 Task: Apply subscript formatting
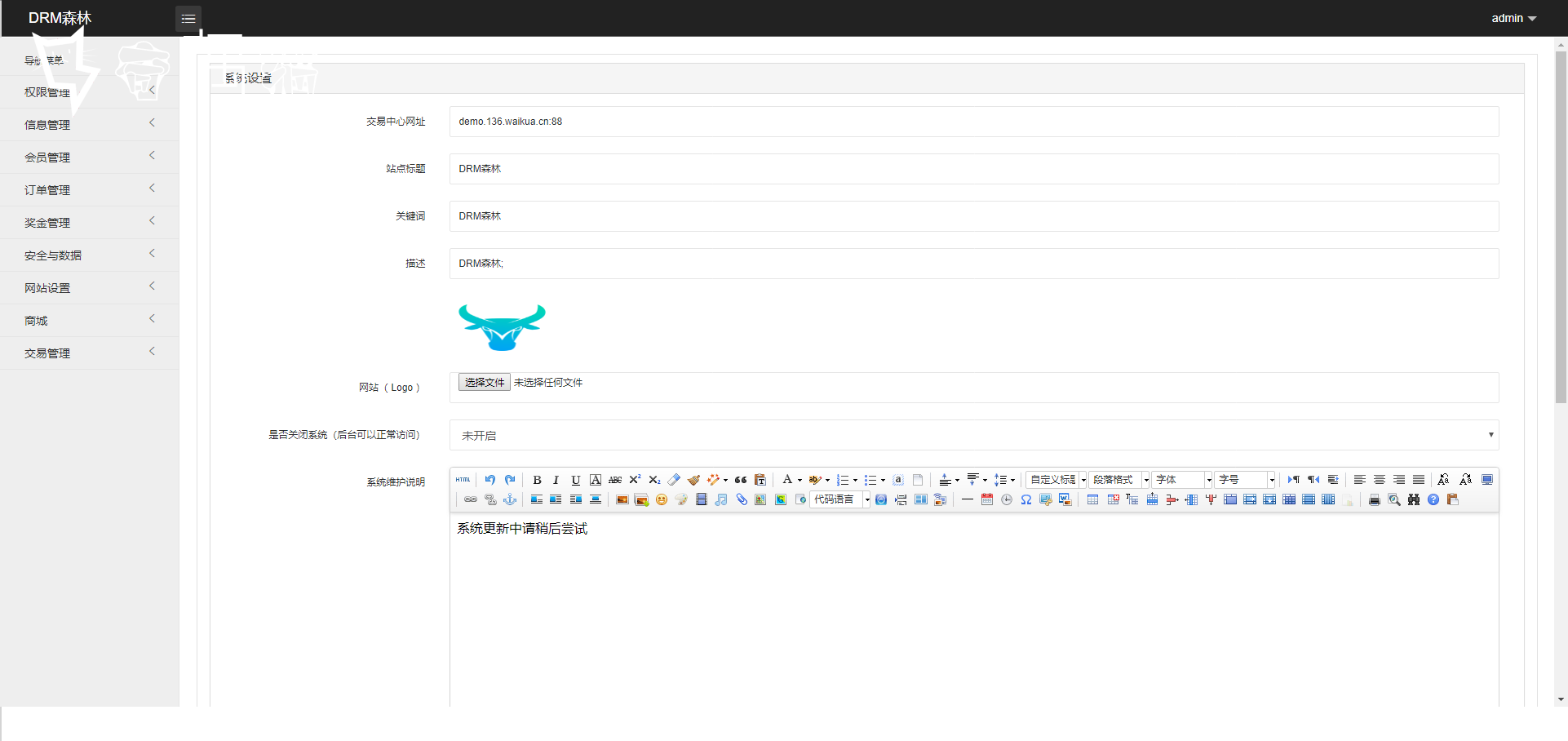click(654, 480)
